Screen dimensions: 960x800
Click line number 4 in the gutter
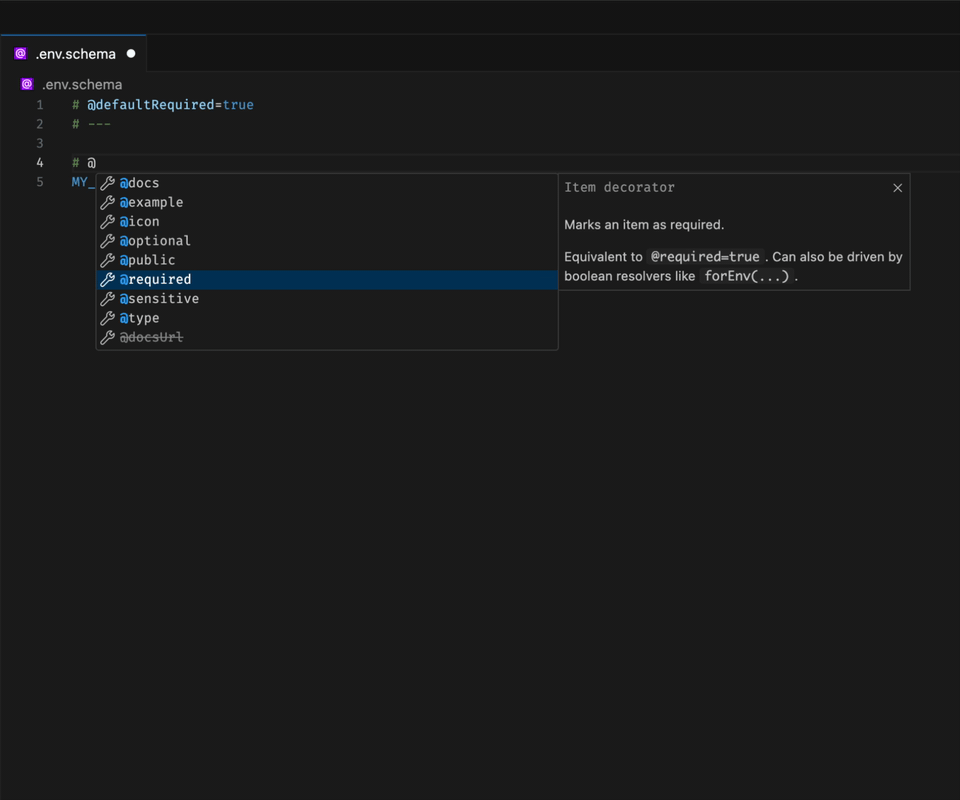click(x=40, y=162)
